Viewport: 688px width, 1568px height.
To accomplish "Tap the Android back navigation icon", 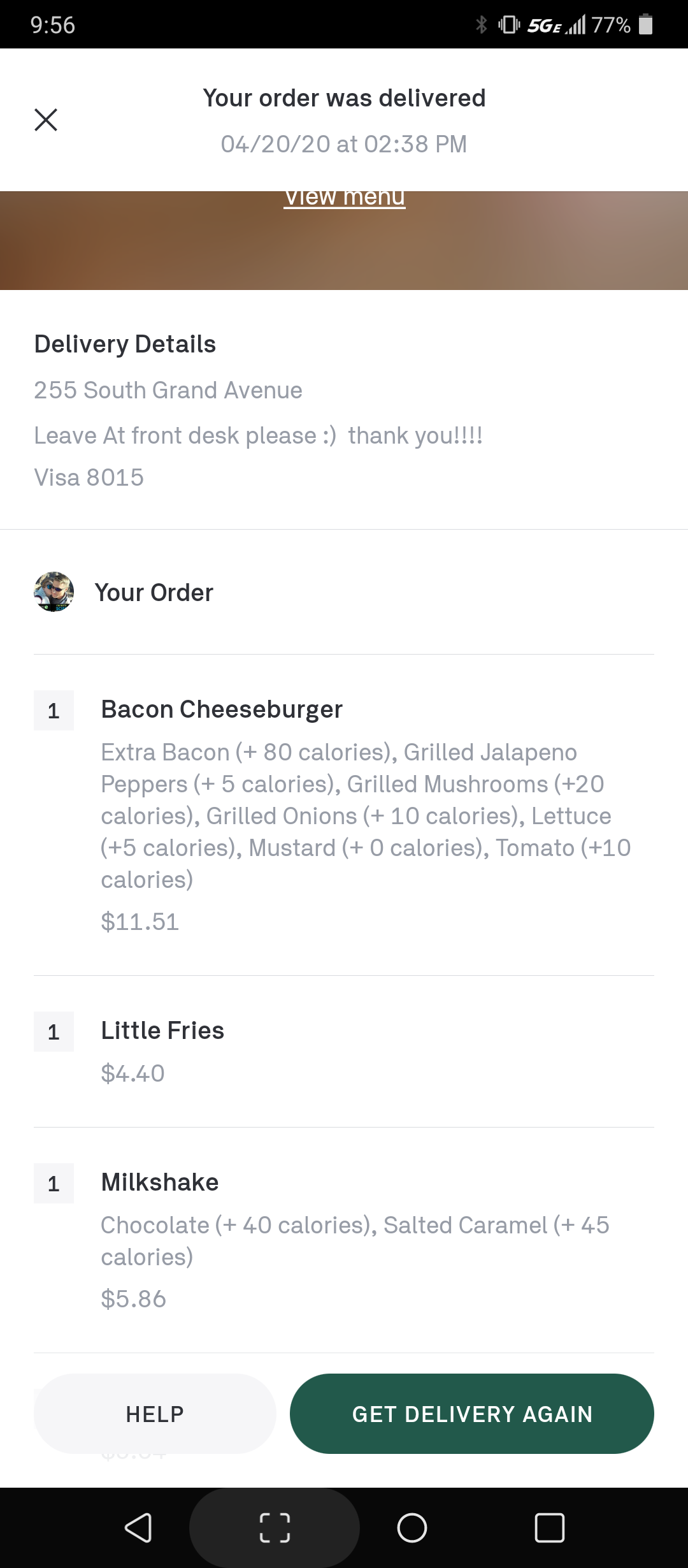I will coord(138,1528).
